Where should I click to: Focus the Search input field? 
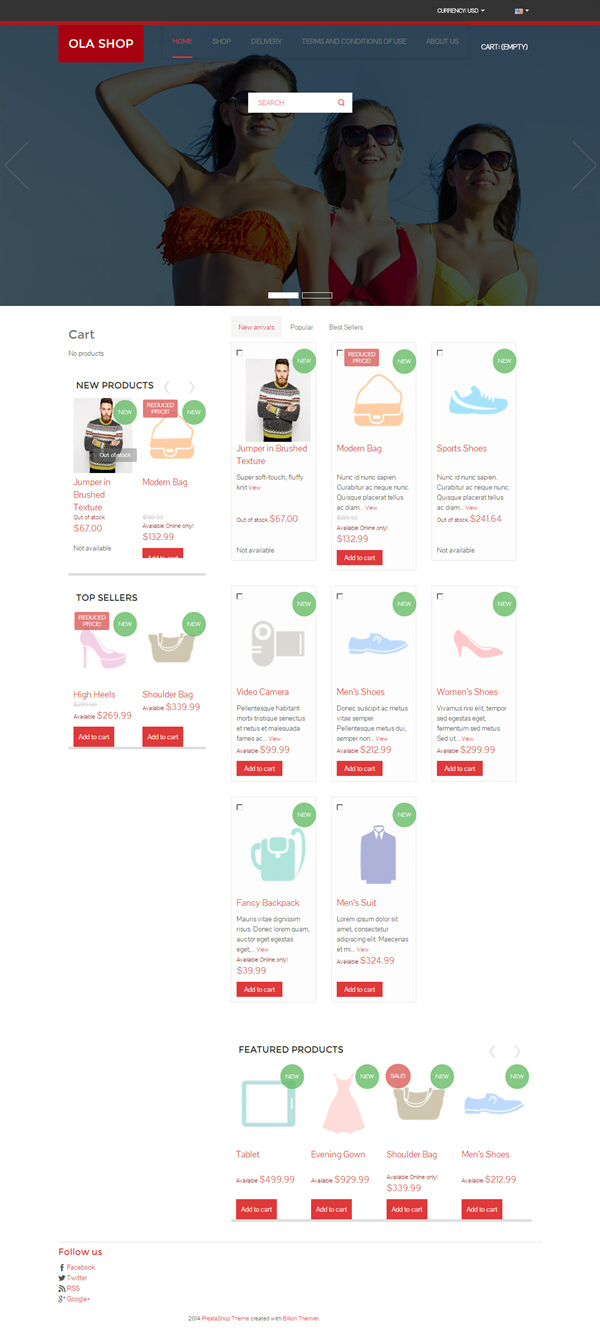pos(292,103)
